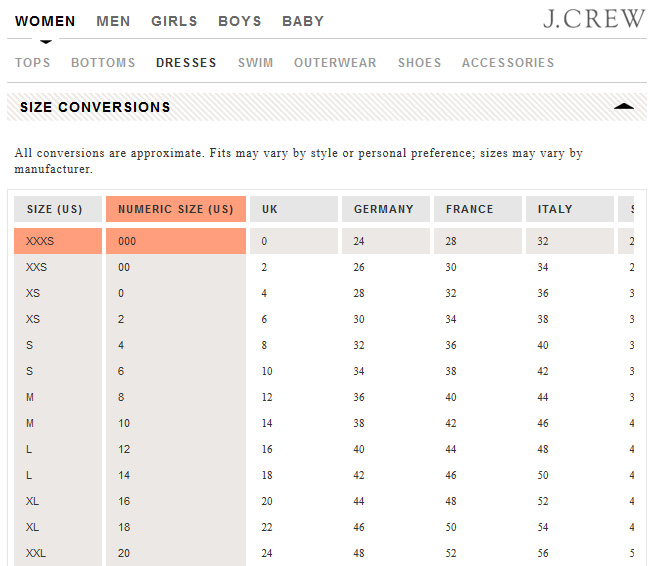Open the Bottoms subcategory
The image size is (650, 566).
tap(103, 63)
